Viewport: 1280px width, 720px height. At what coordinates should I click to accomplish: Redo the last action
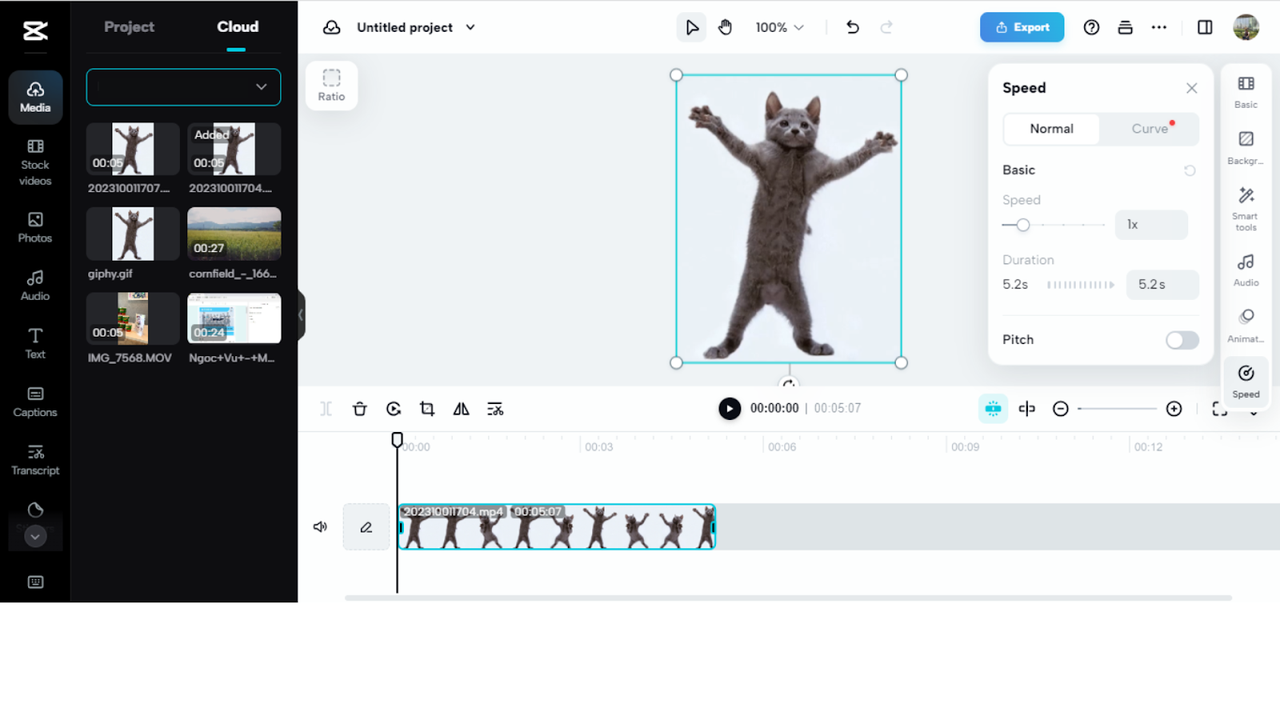tap(886, 27)
